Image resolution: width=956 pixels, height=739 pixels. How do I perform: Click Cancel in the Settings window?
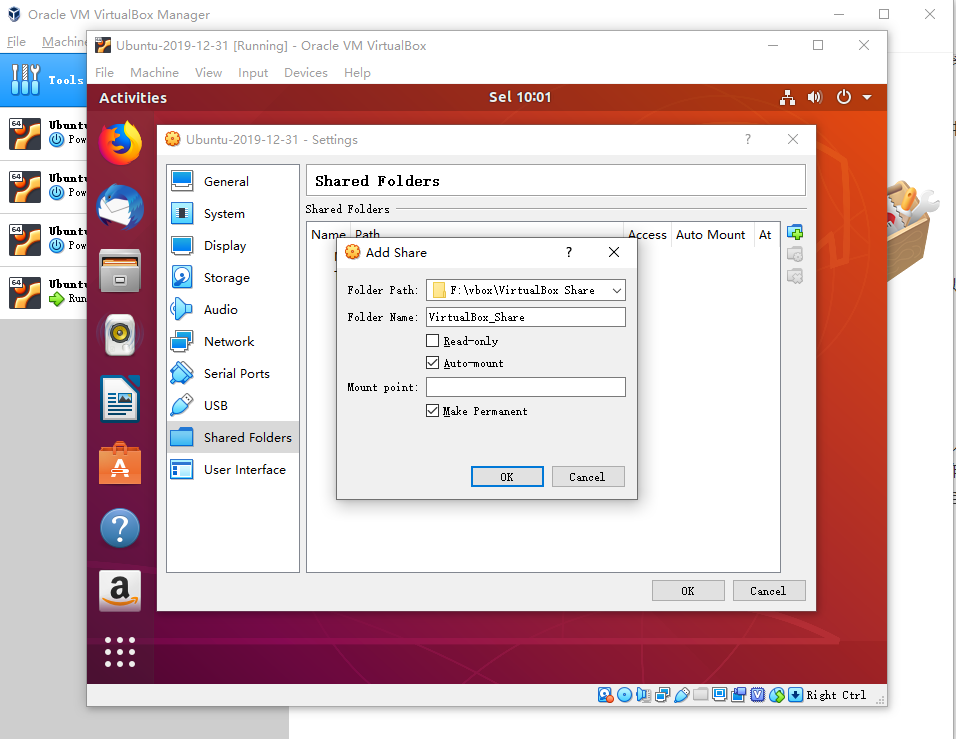[x=769, y=591]
